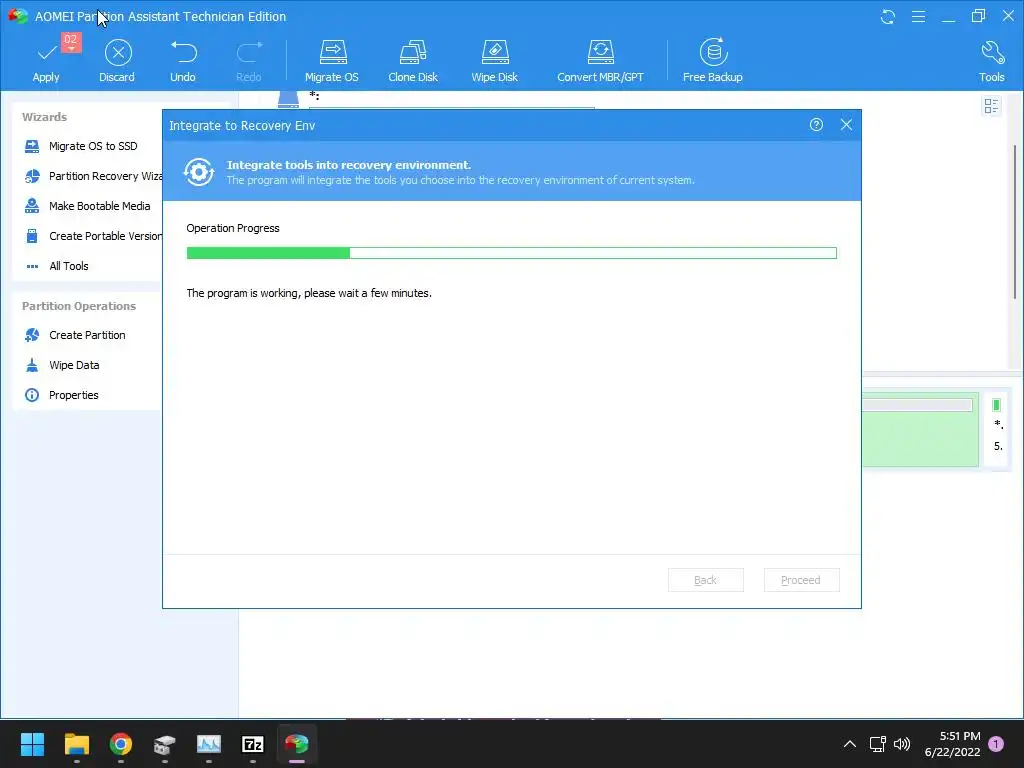Click the AOMEI Partition Assistant taskbar icon
This screenshot has height=768, width=1024.
coord(297,744)
